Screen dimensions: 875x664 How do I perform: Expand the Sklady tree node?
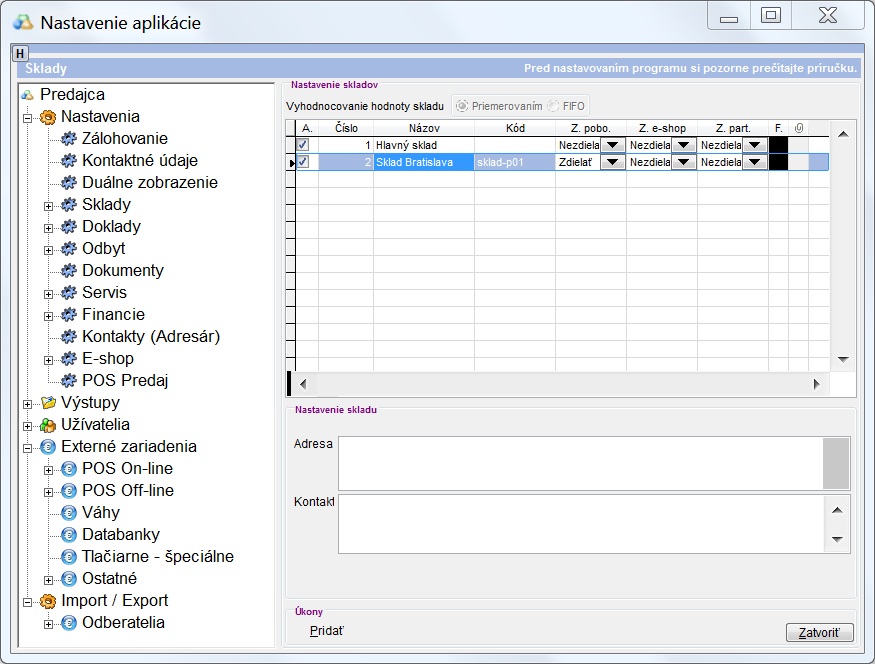[x=48, y=205]
